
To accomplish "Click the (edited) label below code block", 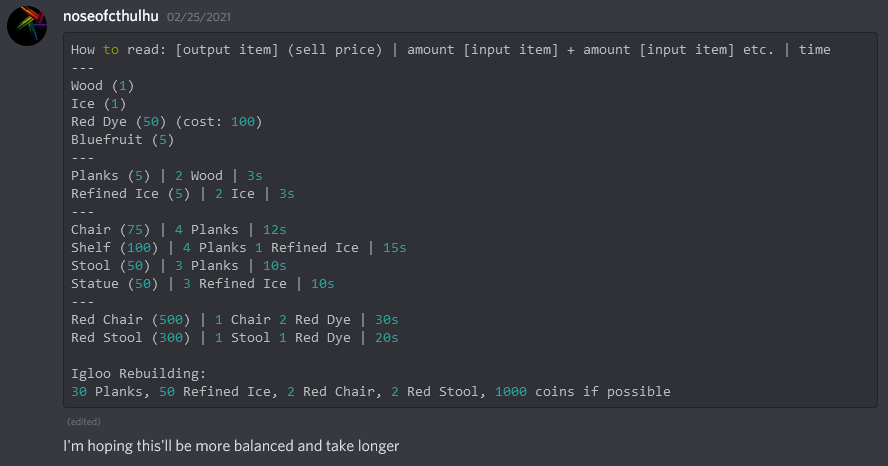I will pos(83,421).
